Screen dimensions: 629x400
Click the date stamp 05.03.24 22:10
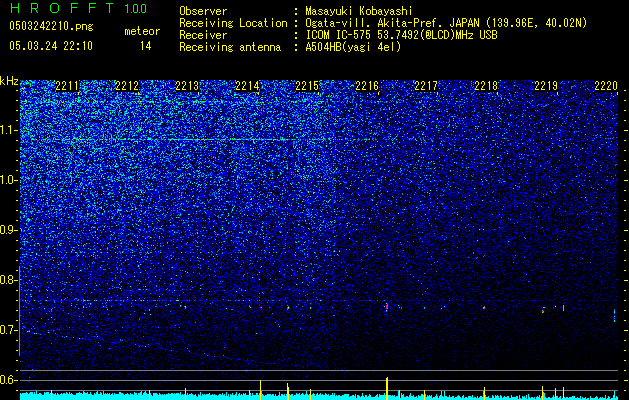pos(51,46)
